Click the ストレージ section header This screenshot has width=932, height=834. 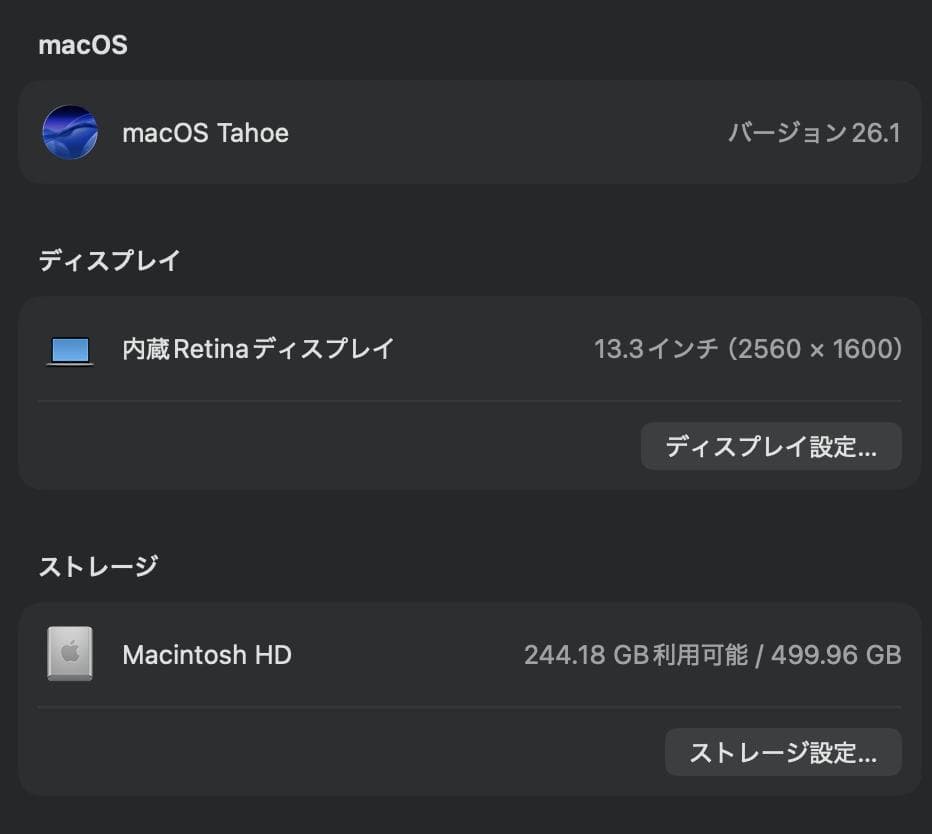click(x=95, y=565)
